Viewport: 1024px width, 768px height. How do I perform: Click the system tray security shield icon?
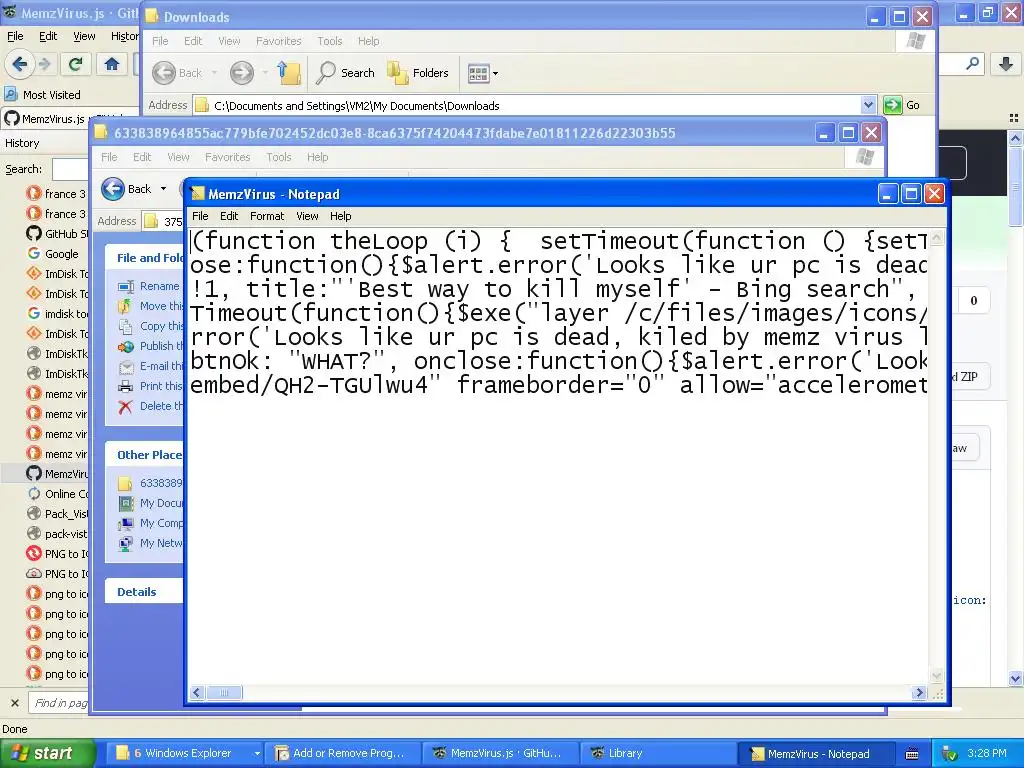point(950,754)
